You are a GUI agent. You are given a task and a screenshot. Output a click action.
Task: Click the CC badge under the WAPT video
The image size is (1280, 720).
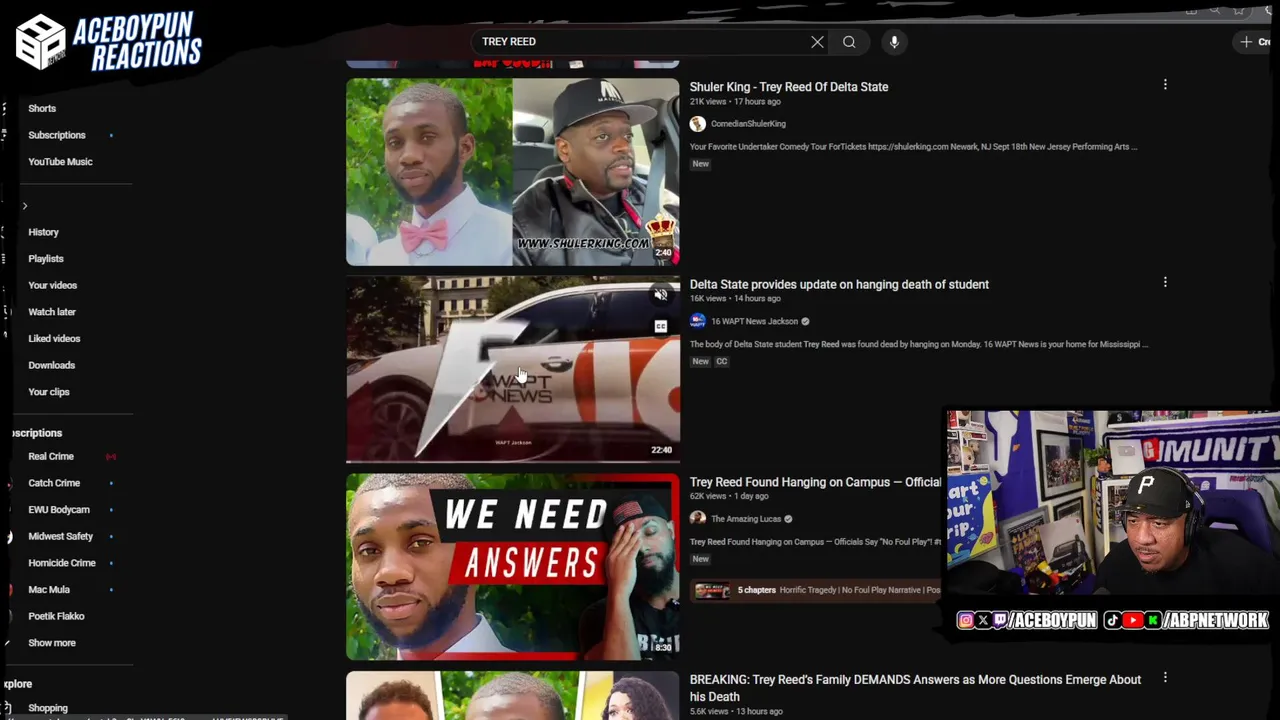722,362
